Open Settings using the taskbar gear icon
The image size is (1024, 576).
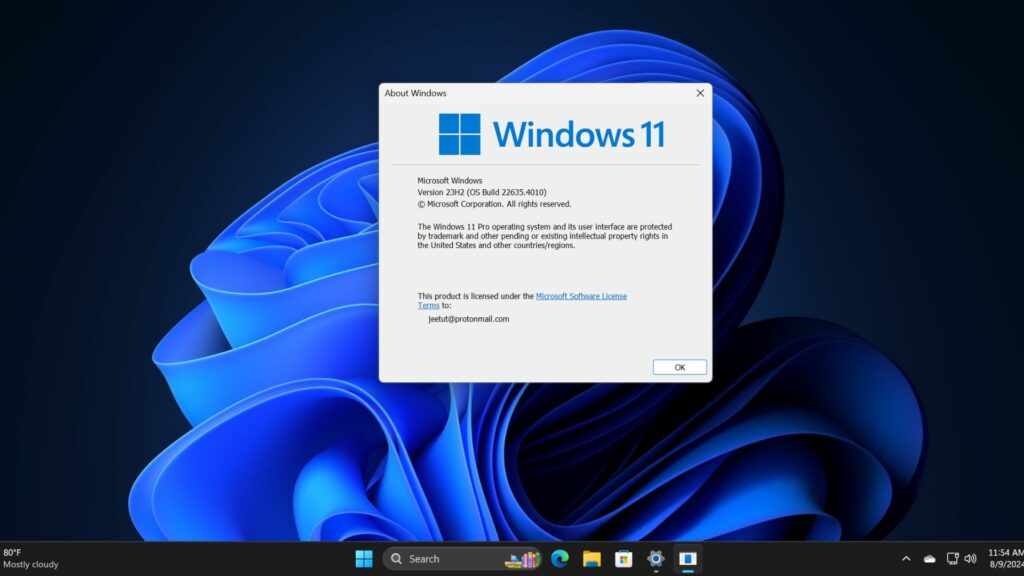pyautogui.click(x=655, y=558)
